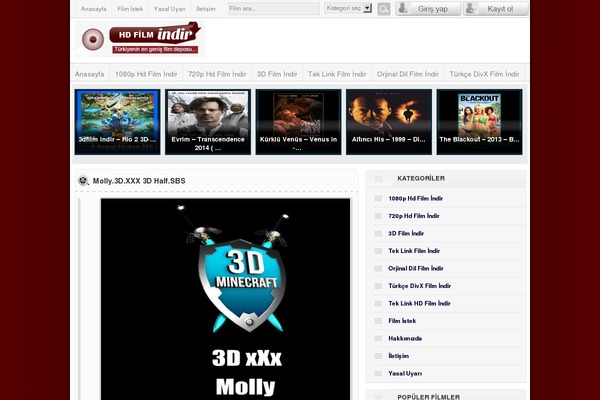Open The Blackout – 2013 thumbnail
The image size is (600, 400).
[x=479, y=122]
